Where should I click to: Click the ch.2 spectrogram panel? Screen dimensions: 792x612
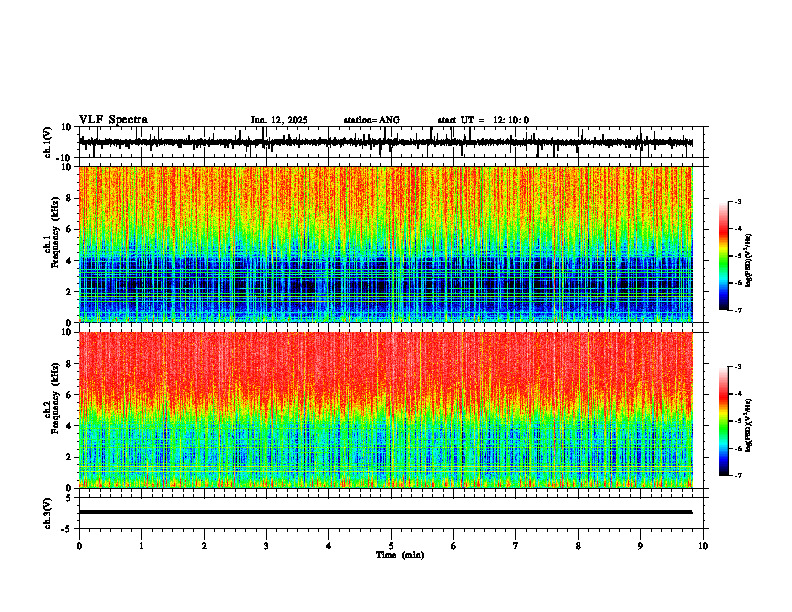pyautogui.click(x=385, y=410)
